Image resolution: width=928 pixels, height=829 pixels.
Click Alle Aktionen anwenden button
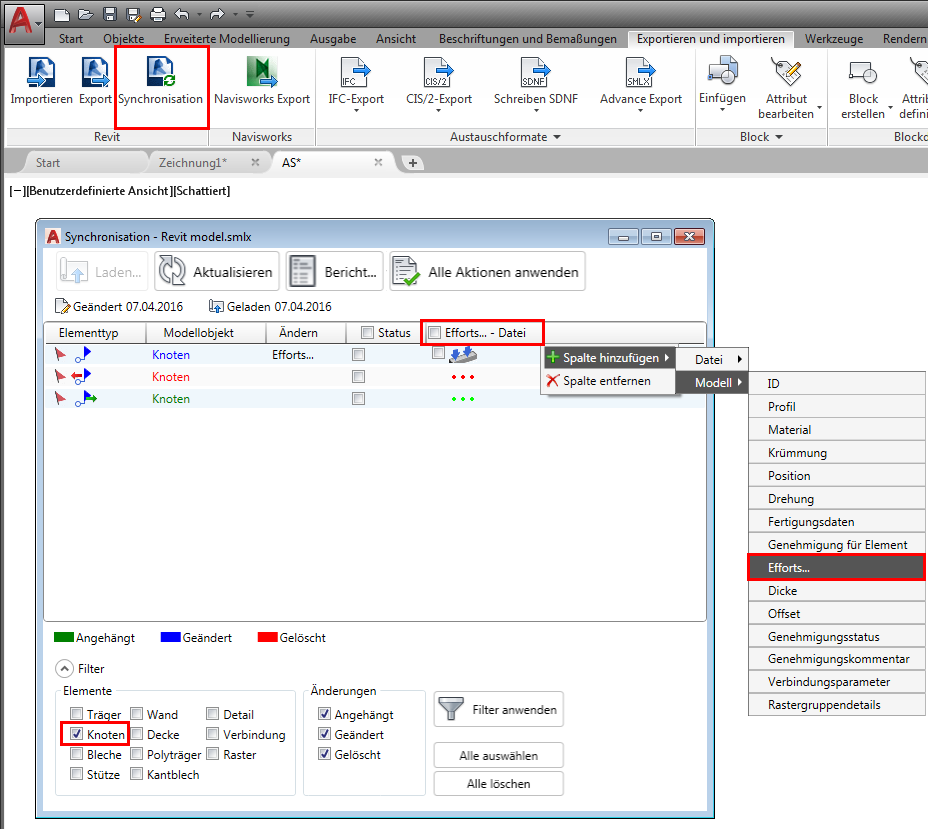[487, 272]
